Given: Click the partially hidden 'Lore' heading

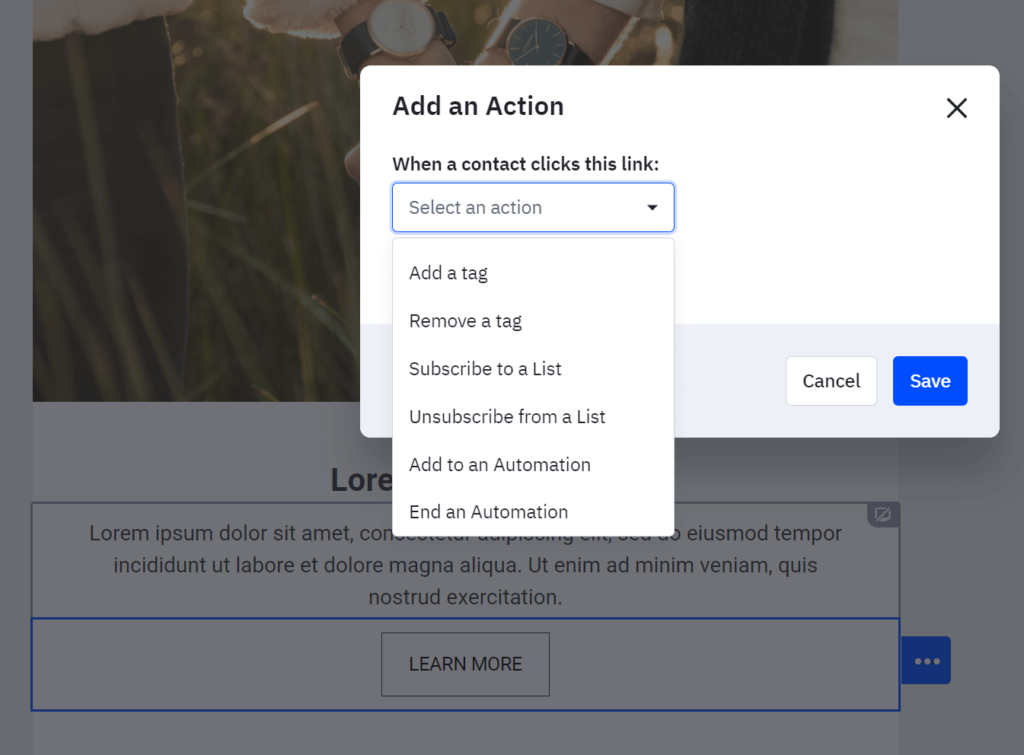Looking at the screenshot, I should [360, 481].
